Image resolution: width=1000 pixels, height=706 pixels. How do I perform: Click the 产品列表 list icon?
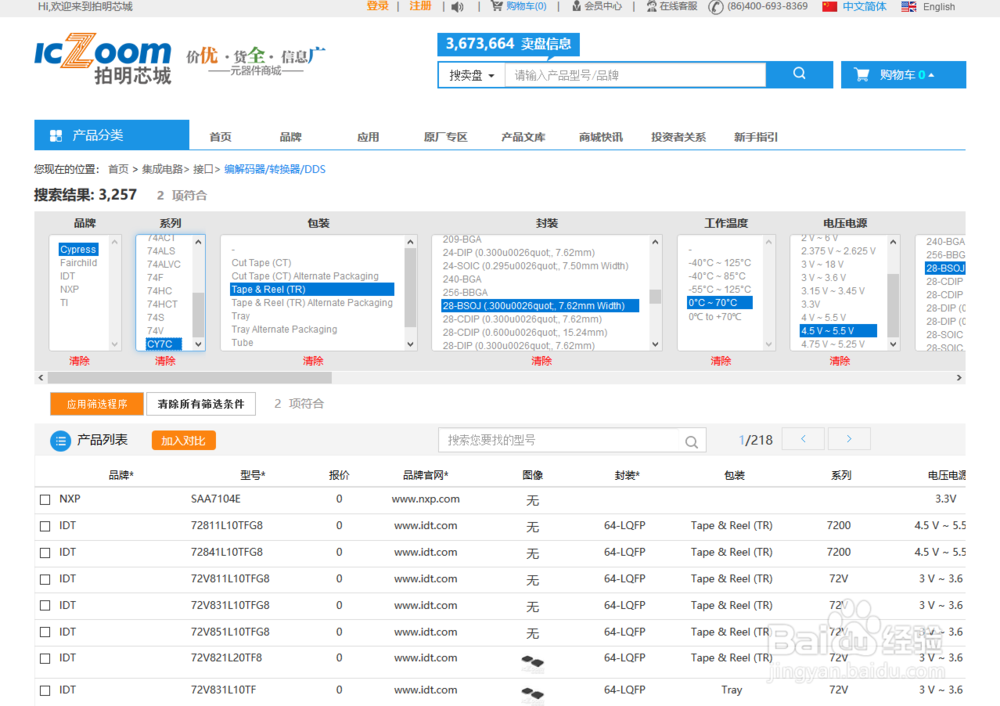click(61, 441)
